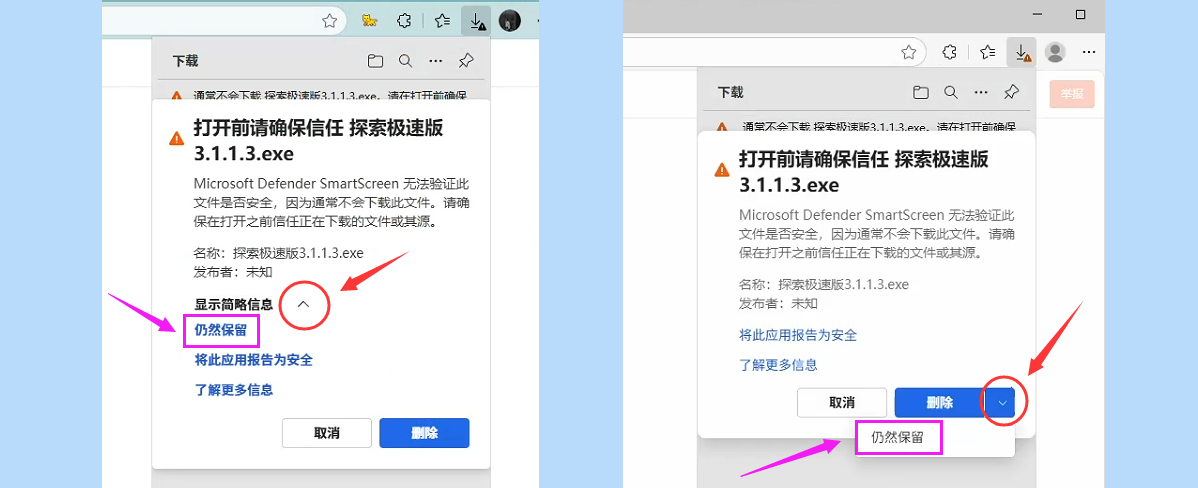Image resolution: width=1198 pixels, height=488 pixels.
Task: Click search downloads icon in right panel
Action: click(950, 92)
